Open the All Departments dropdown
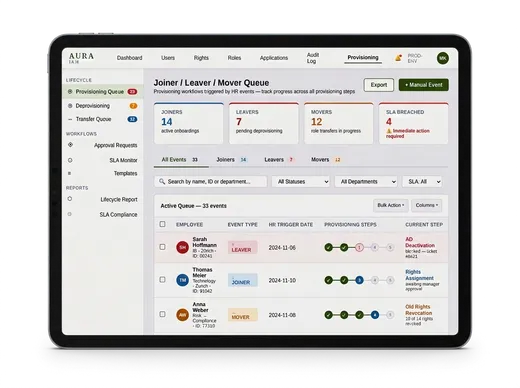Image resolution: width=520 pixels, height=388 pixels. (x=366, y=182)
